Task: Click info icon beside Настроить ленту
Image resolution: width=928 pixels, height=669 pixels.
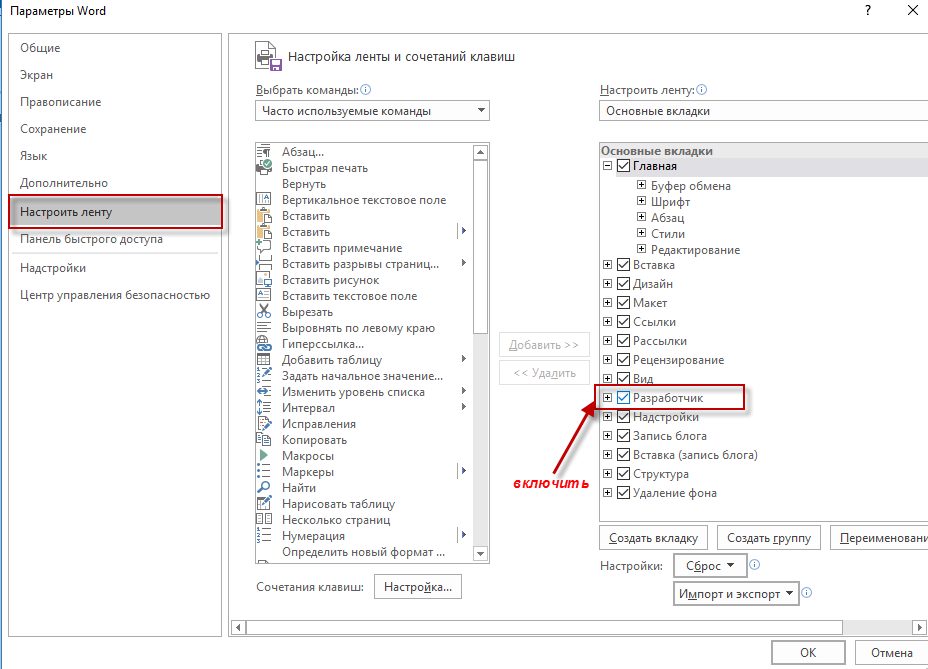Action: pyautogui.click(x=701, y=89)
